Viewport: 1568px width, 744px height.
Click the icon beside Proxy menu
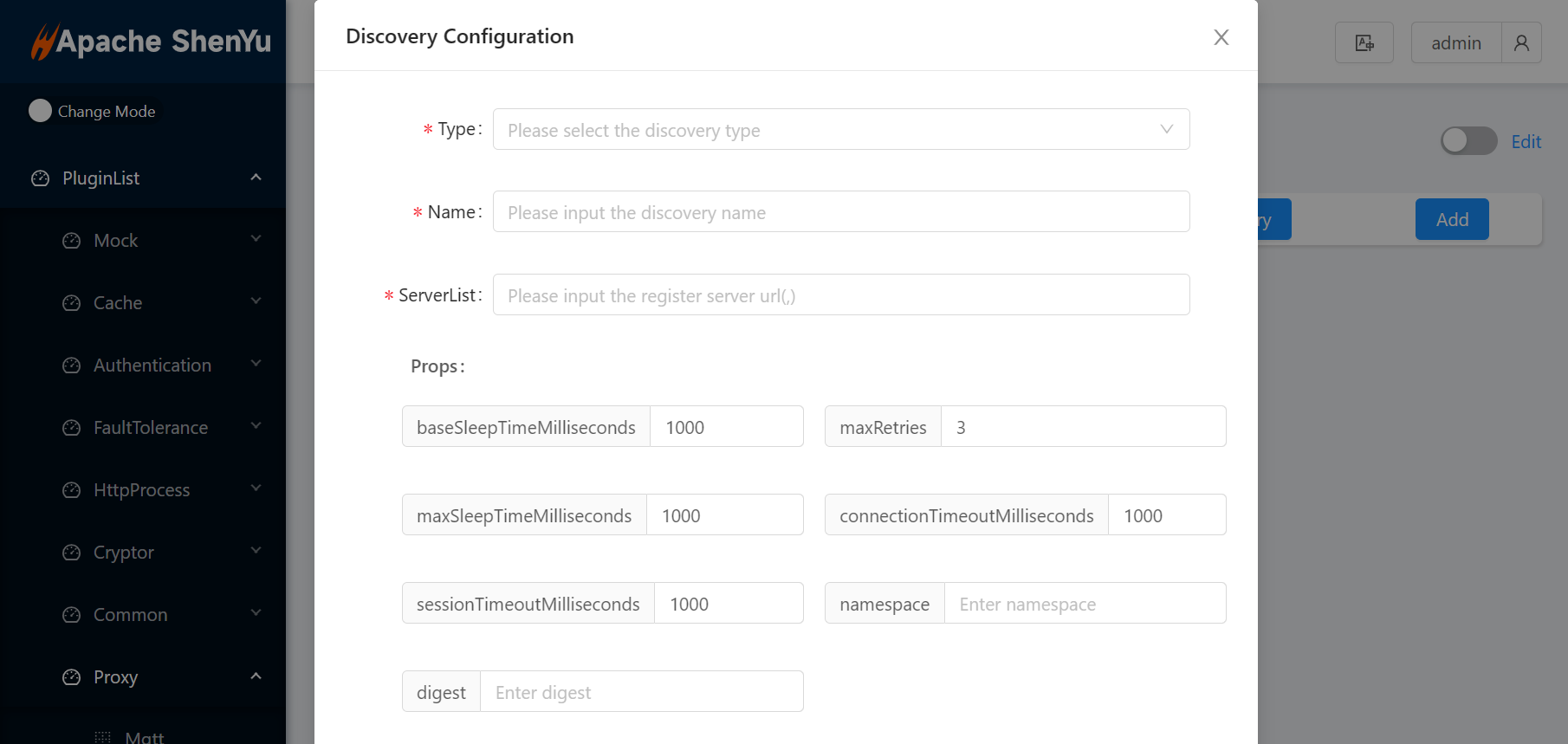[72, 677]
